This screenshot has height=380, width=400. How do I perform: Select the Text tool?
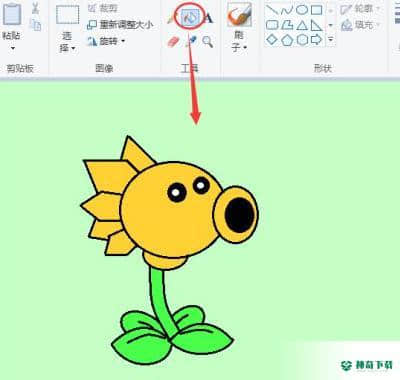208,17
